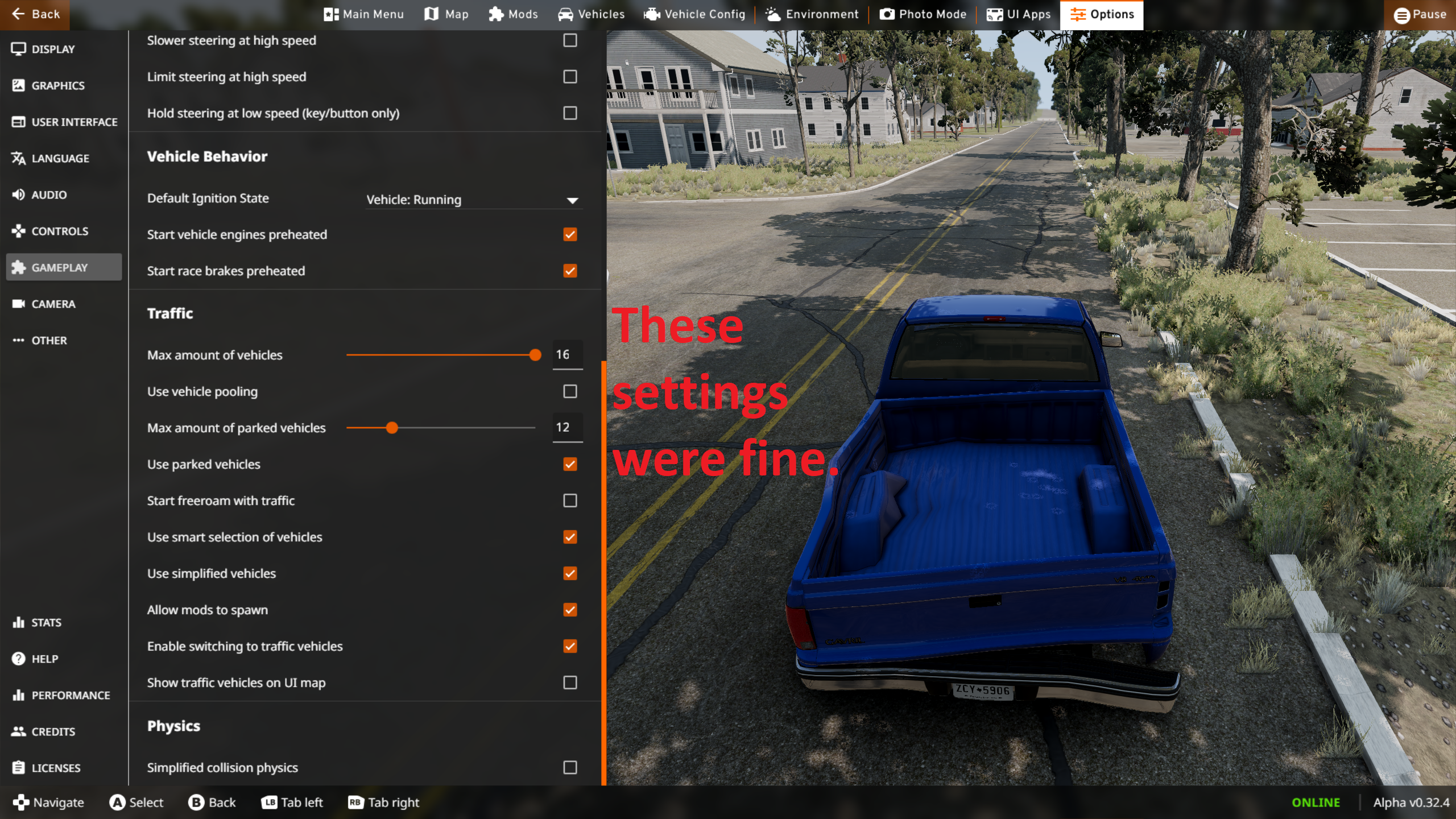Select the Audio speaker icon

pos(18,195)
